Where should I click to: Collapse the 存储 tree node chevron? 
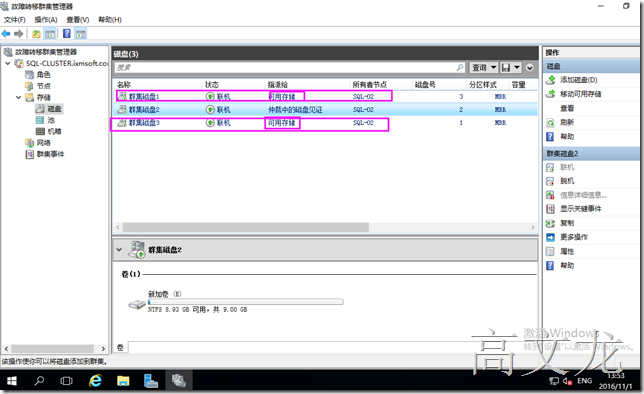tap(18, 97)
